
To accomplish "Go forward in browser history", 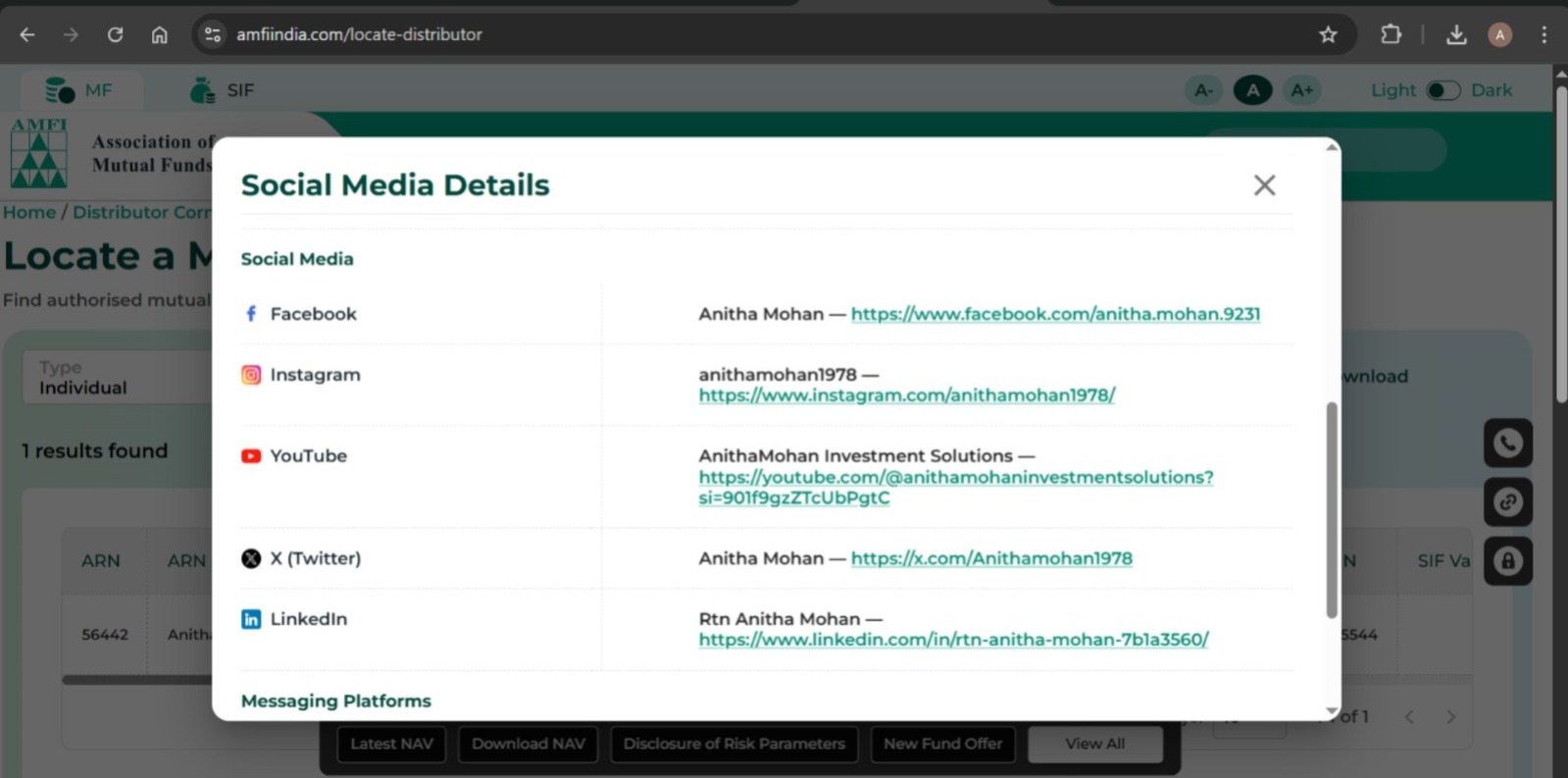I will pos(71,34).
